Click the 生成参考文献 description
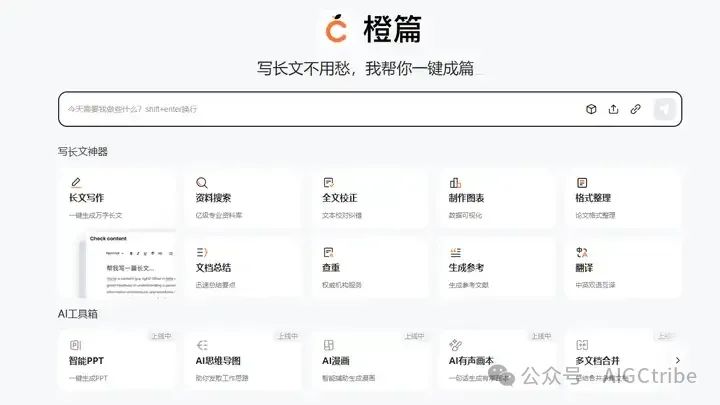720x405 pixels. pos(468,285)
